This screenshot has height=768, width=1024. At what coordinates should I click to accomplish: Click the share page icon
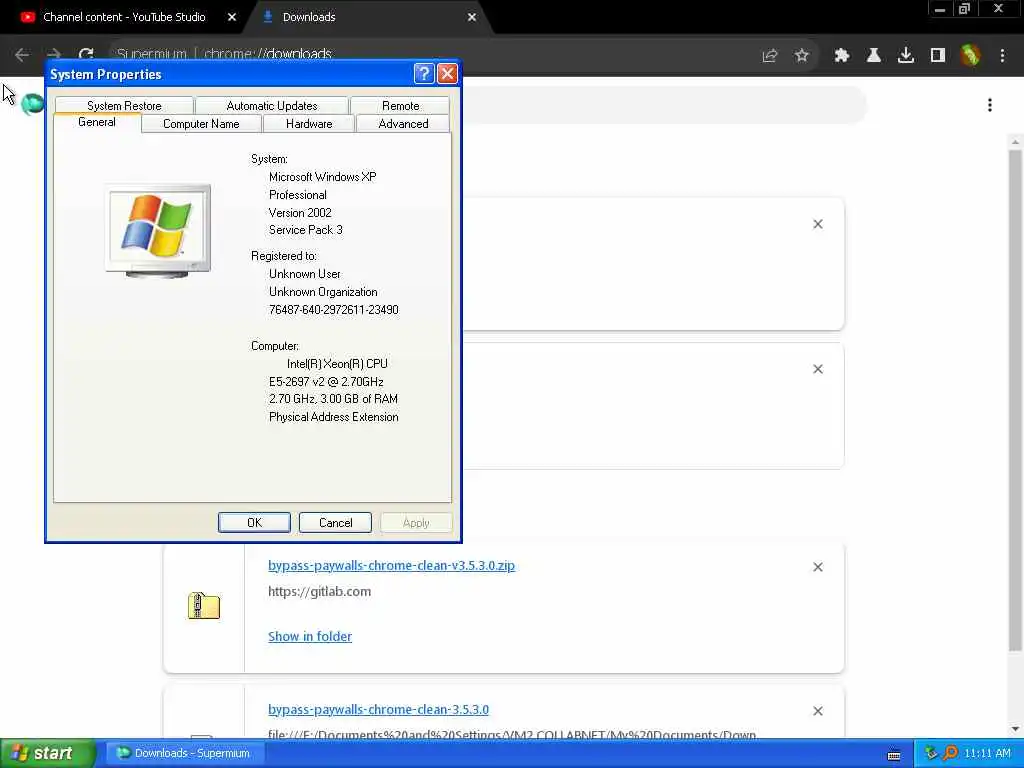pyautogui.click(x=770, y=56)
